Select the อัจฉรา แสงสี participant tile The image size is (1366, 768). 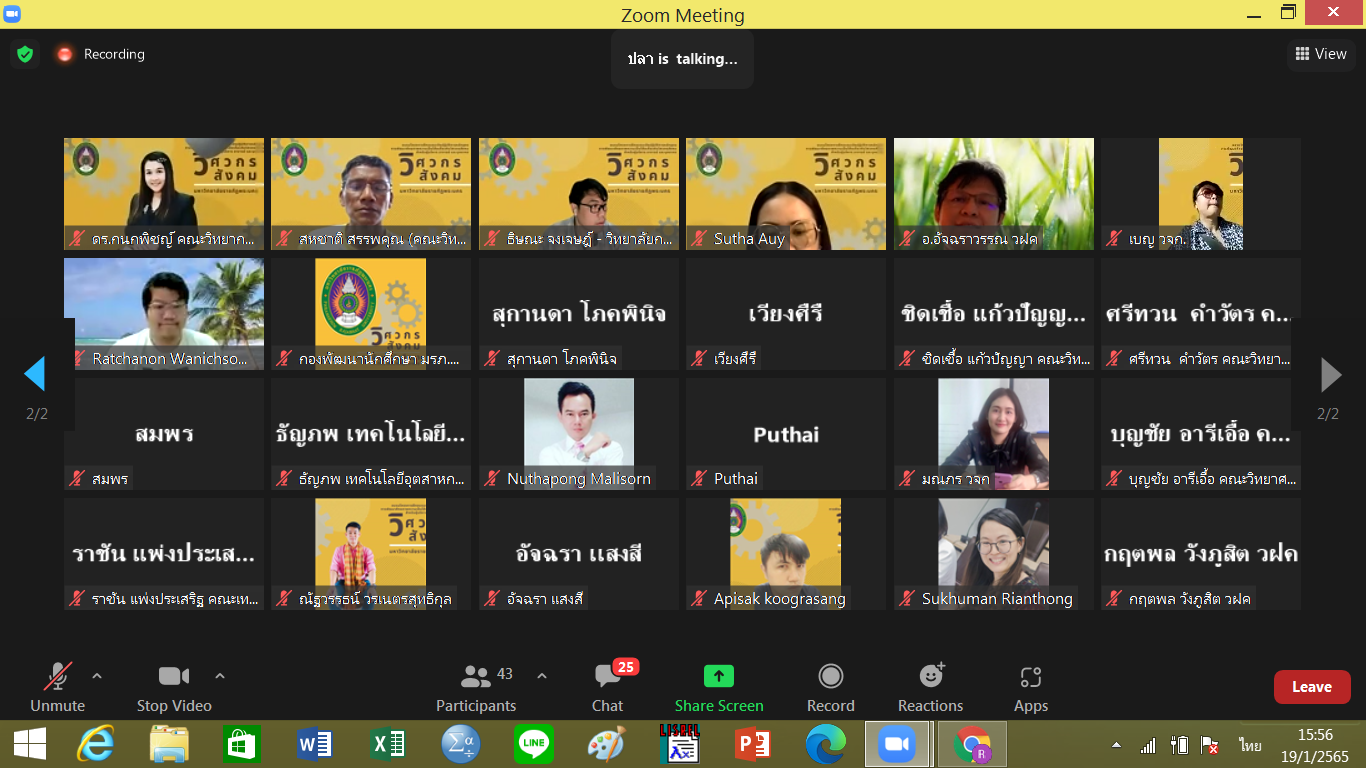[x=579, y=554]
